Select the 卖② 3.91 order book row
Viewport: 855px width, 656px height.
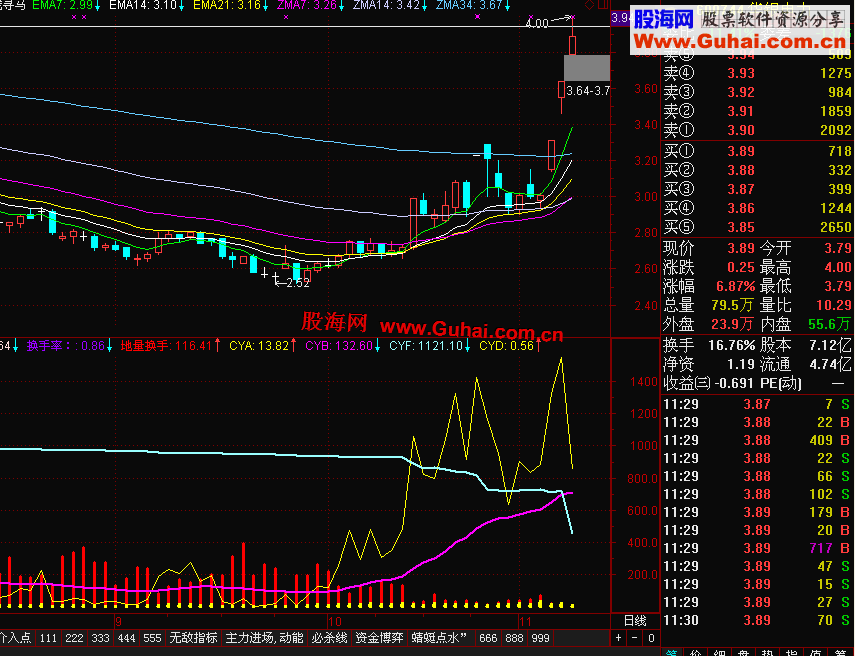tap(757, 111)
